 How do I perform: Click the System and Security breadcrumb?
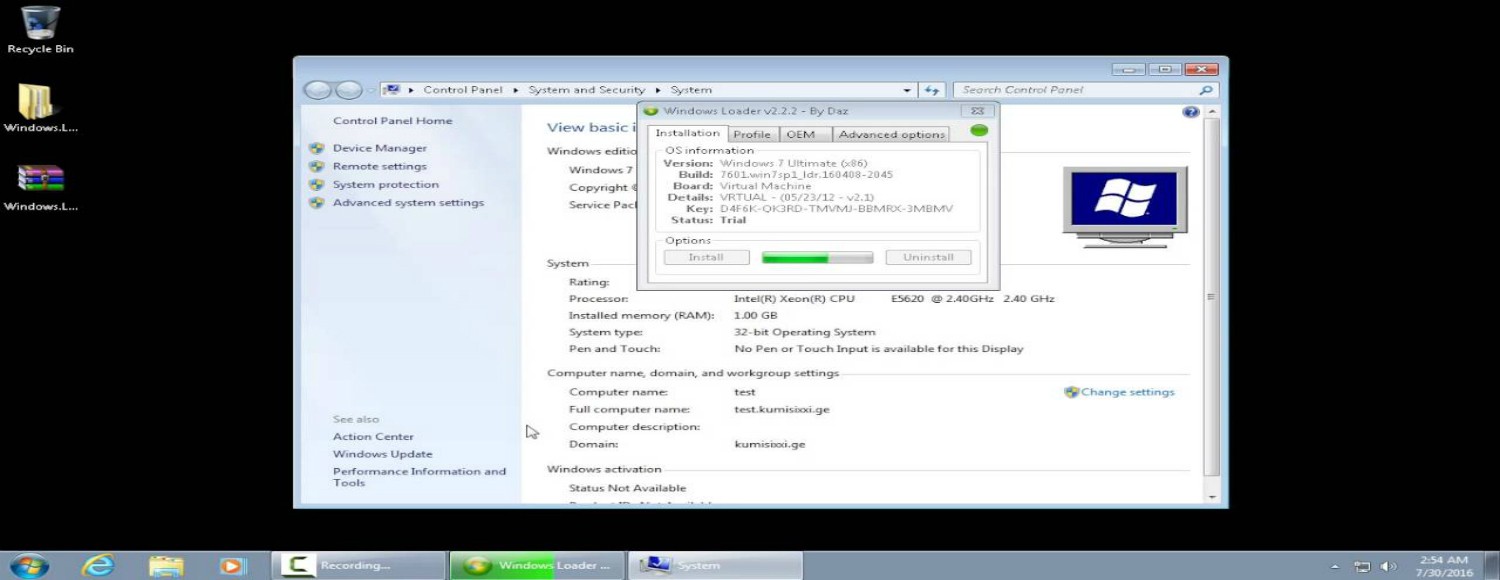[x=586, y=90]
